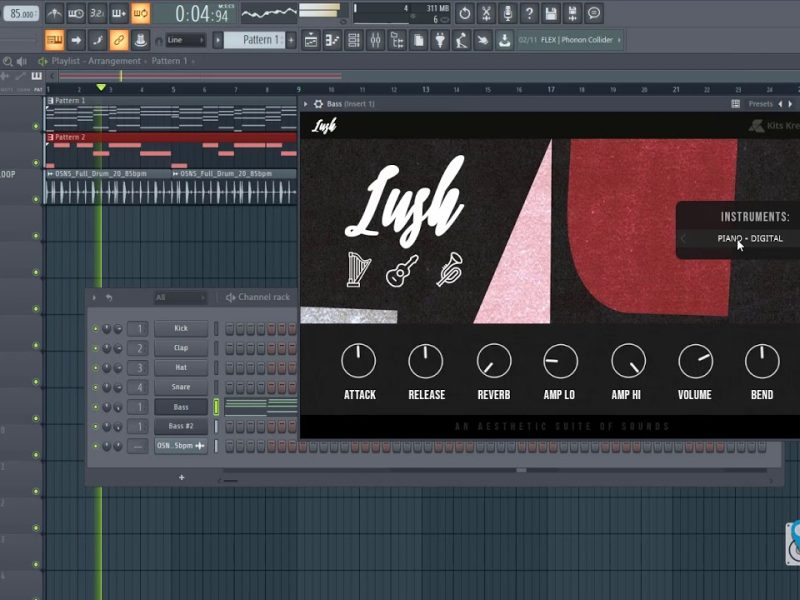Enable the 3-2-1 countdown before recording
This screenshot has width=800, height=600.
[97, 14]
